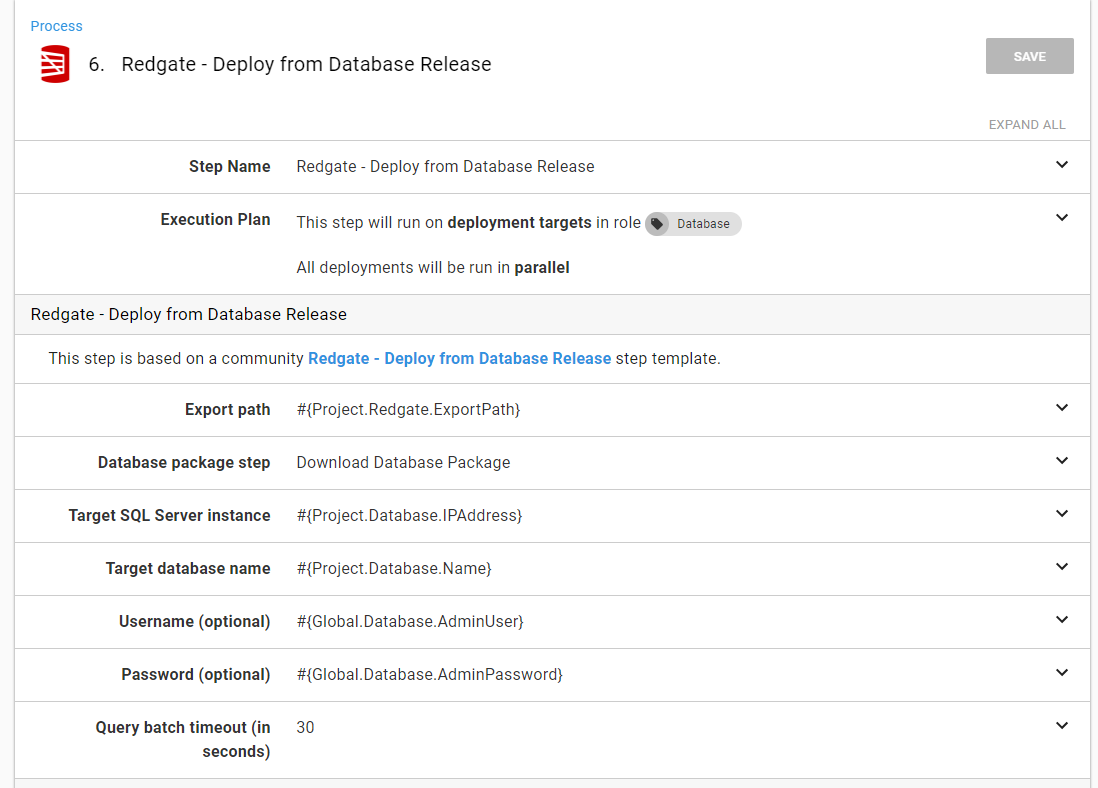
Task: Expand the Export path field
Action: (x=1062, y=408)
